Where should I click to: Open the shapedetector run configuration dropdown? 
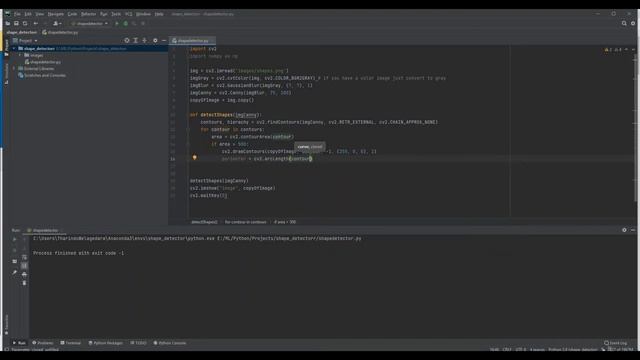point(89,23)
